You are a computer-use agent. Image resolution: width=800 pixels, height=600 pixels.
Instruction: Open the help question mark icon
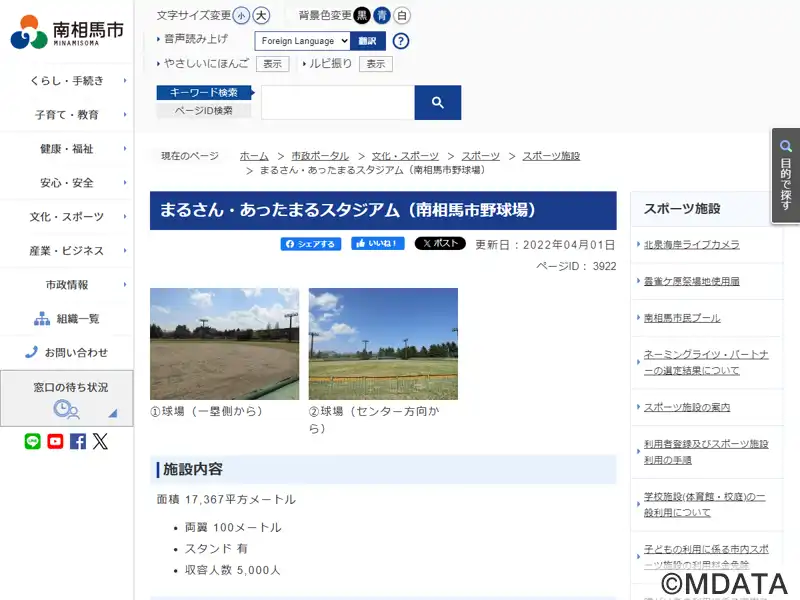click(x=401, y=41)
